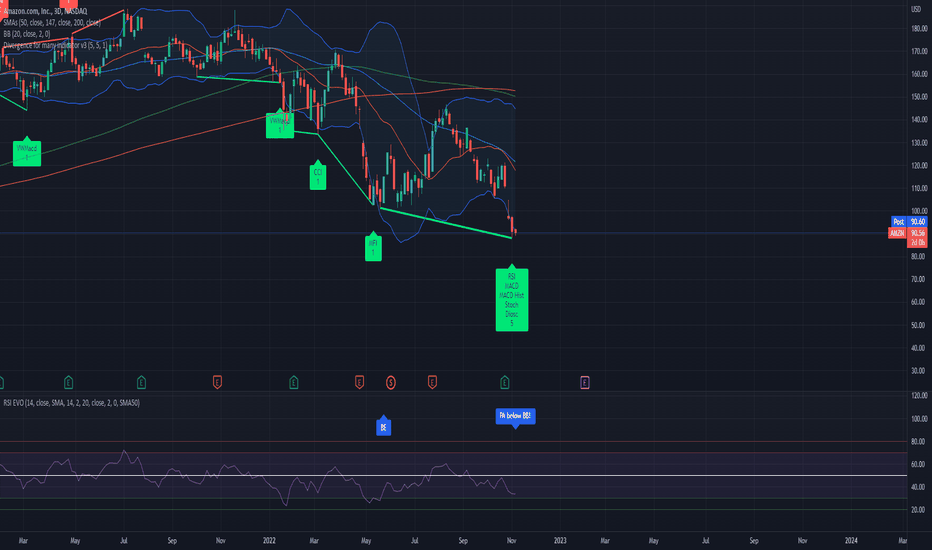Select the MFI divergence label
The image size is (932, 550).
pyautogui.click(x=373, y=246)
